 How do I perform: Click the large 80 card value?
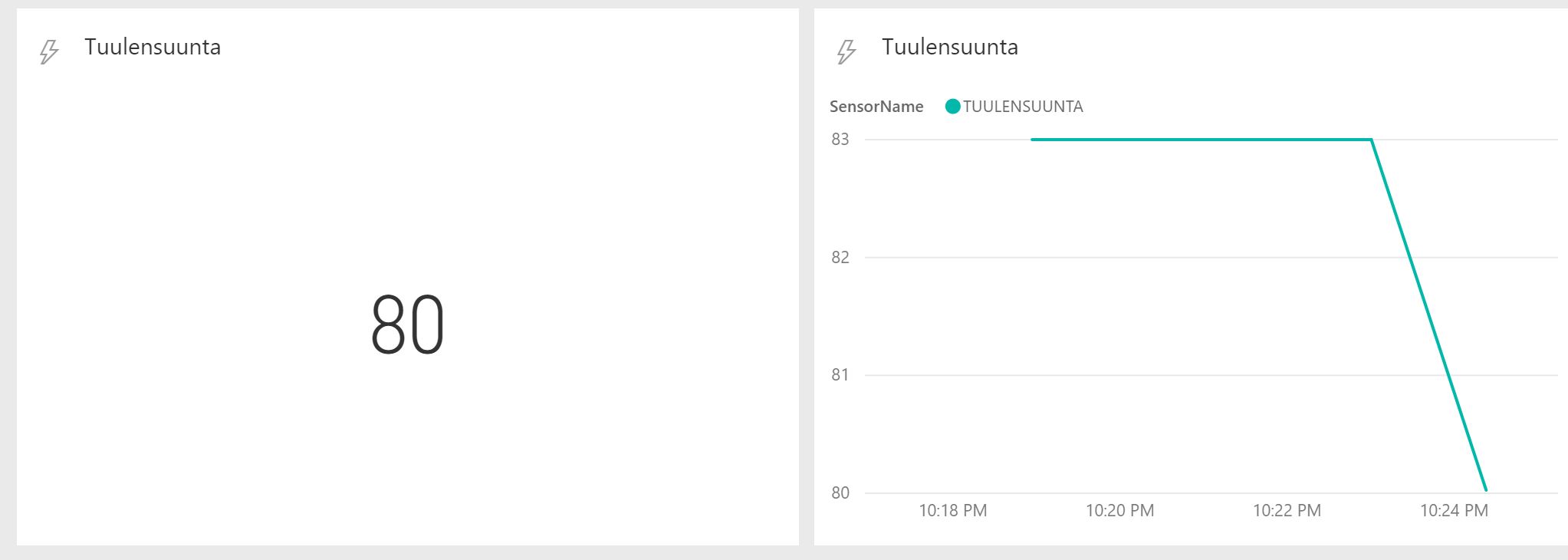(407, 325)
